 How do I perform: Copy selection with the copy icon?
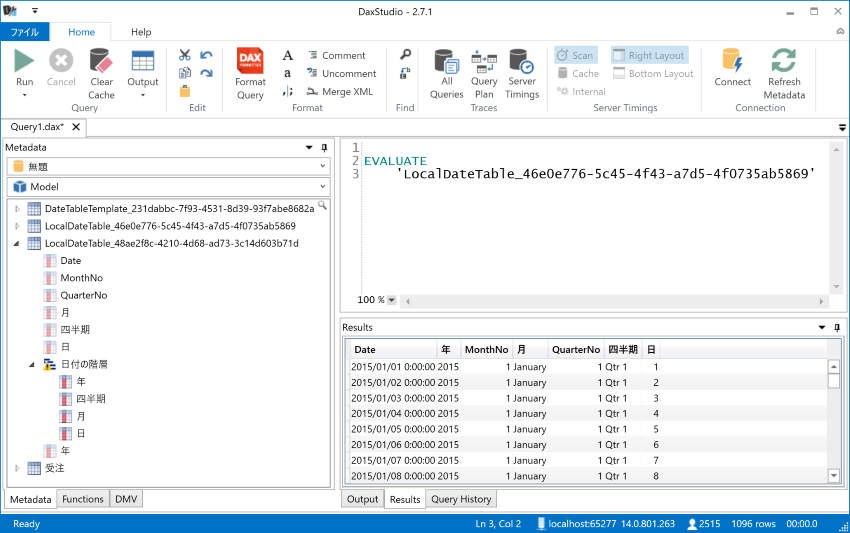click(x=185, y=73)
